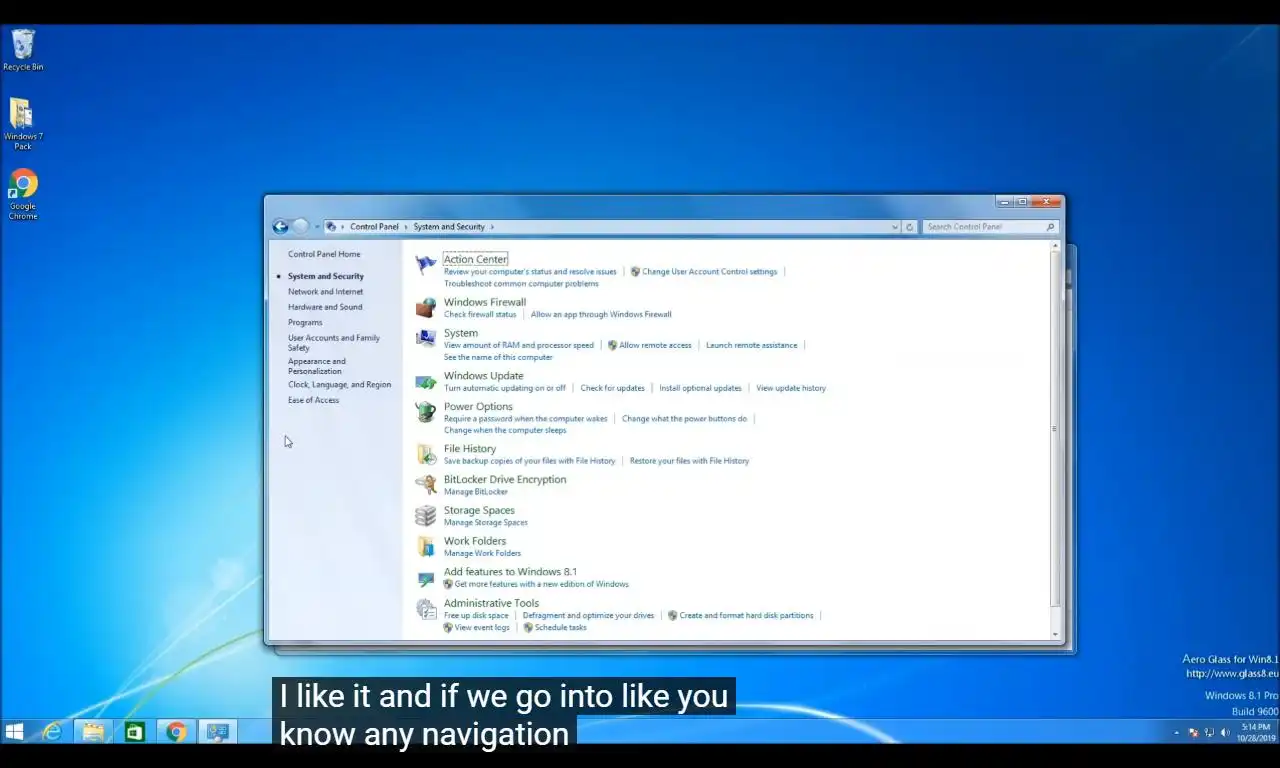The image size is (1280, 768).
Task: Open View event logs link
Action: click(482, 628)
